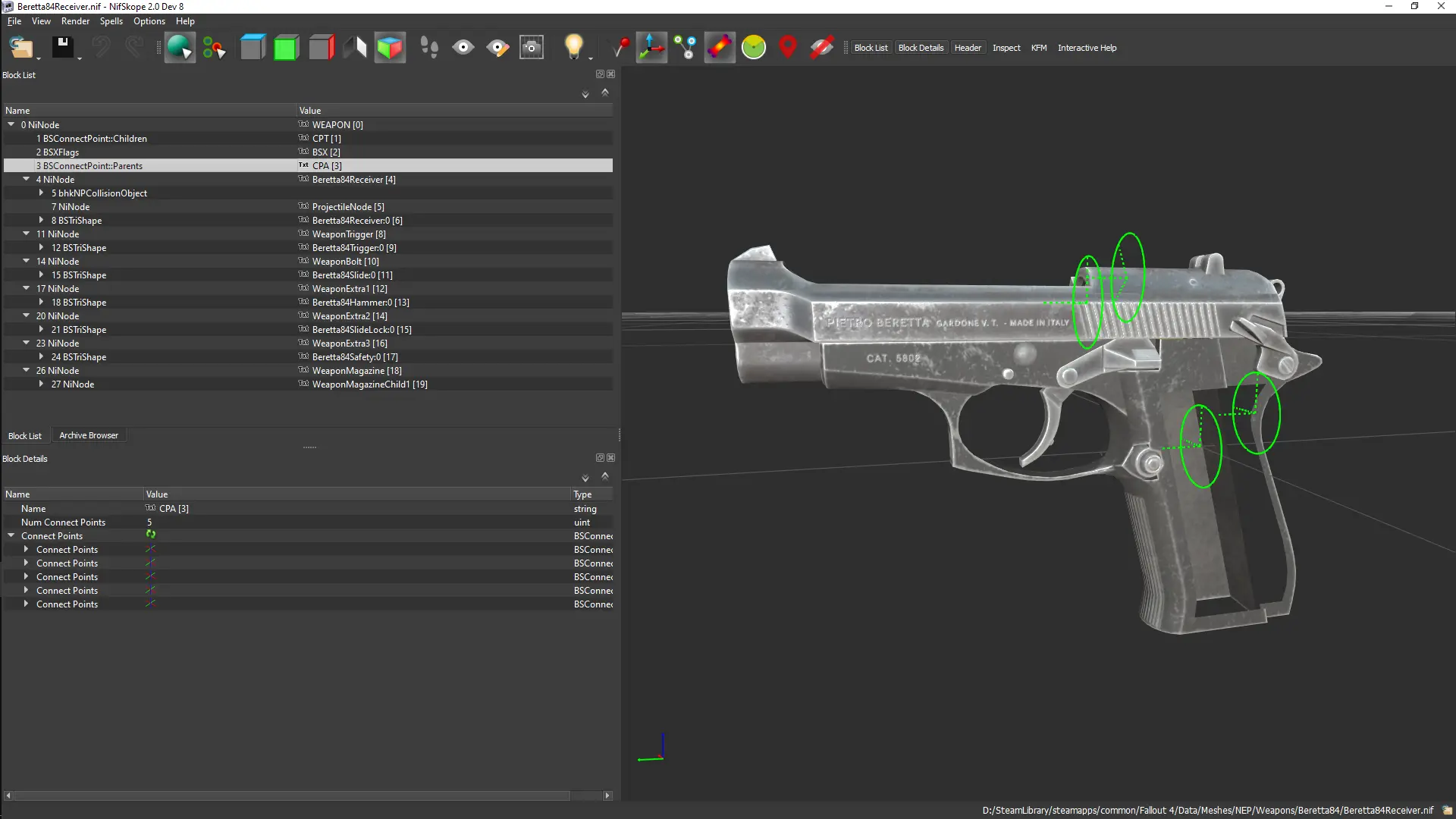Click the undo arrow icon
Image resolution: width=1456 pixels, height=819 pixels.
[x=101, y=47]
